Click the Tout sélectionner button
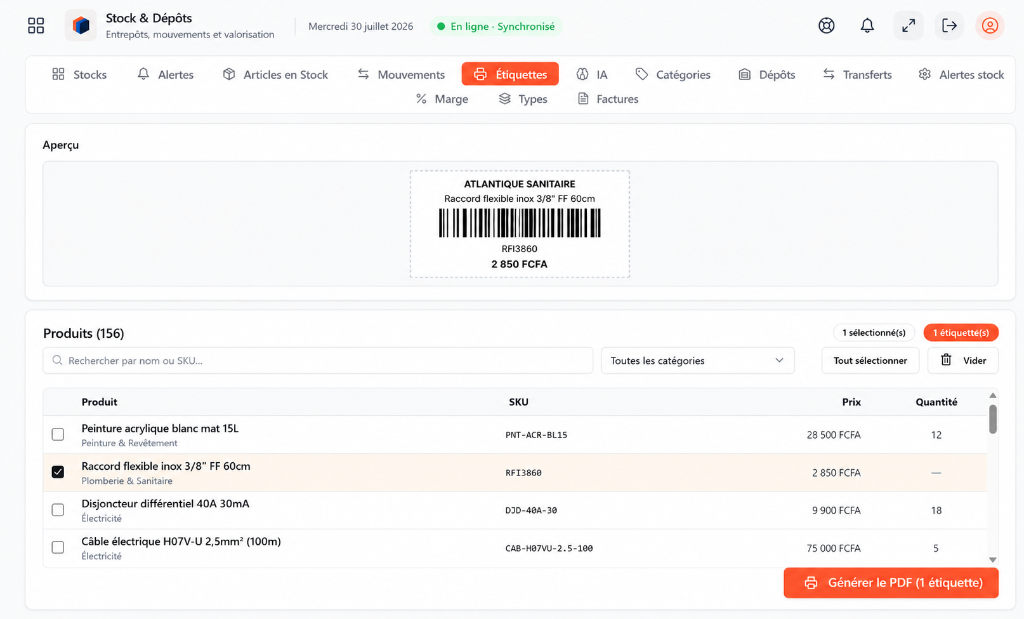1024x619 pixels. coord(870,360)
